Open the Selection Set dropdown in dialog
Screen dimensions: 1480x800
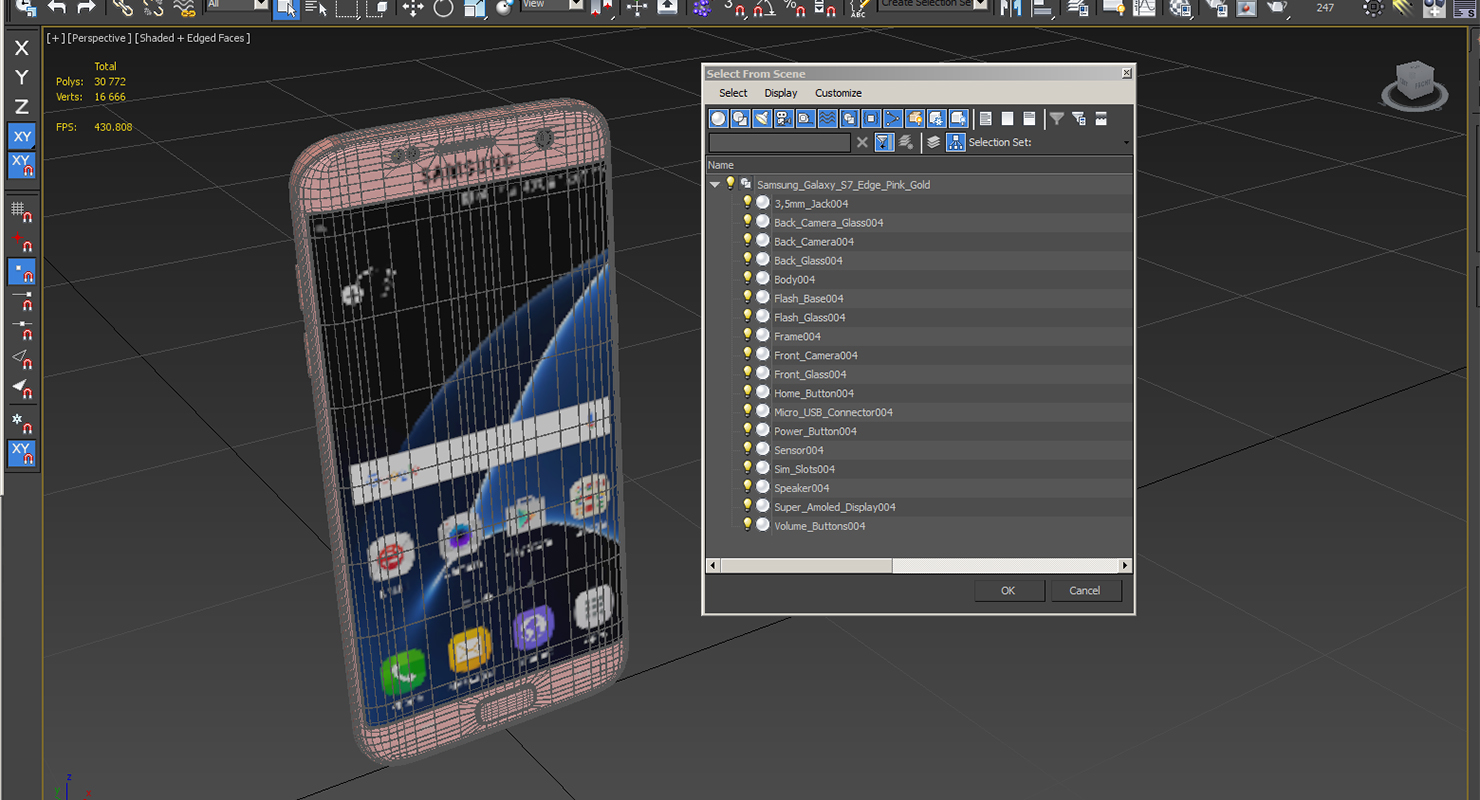[x=1126, y=143]
